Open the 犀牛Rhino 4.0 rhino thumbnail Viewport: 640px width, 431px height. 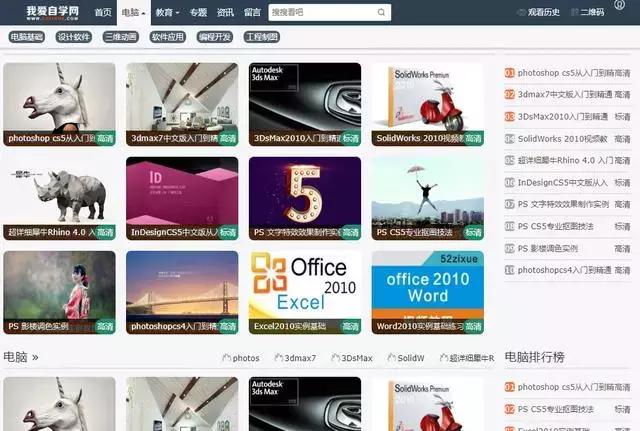point(59,198)
